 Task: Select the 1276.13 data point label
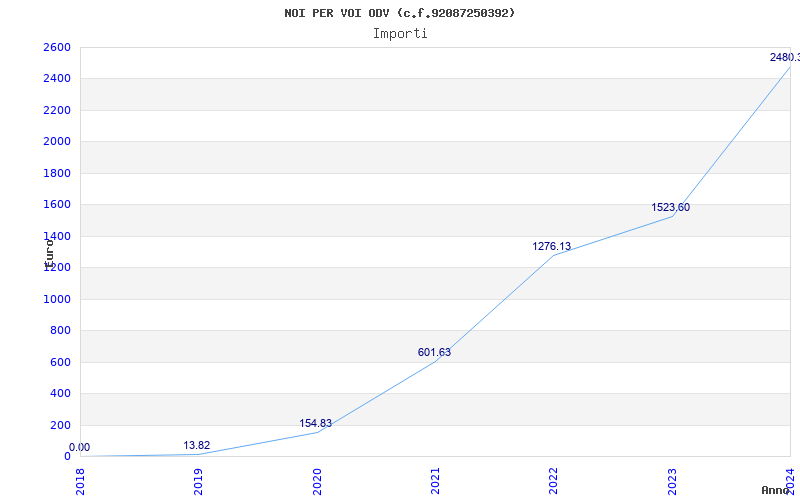pyautogui.click(x=551, y=247)
